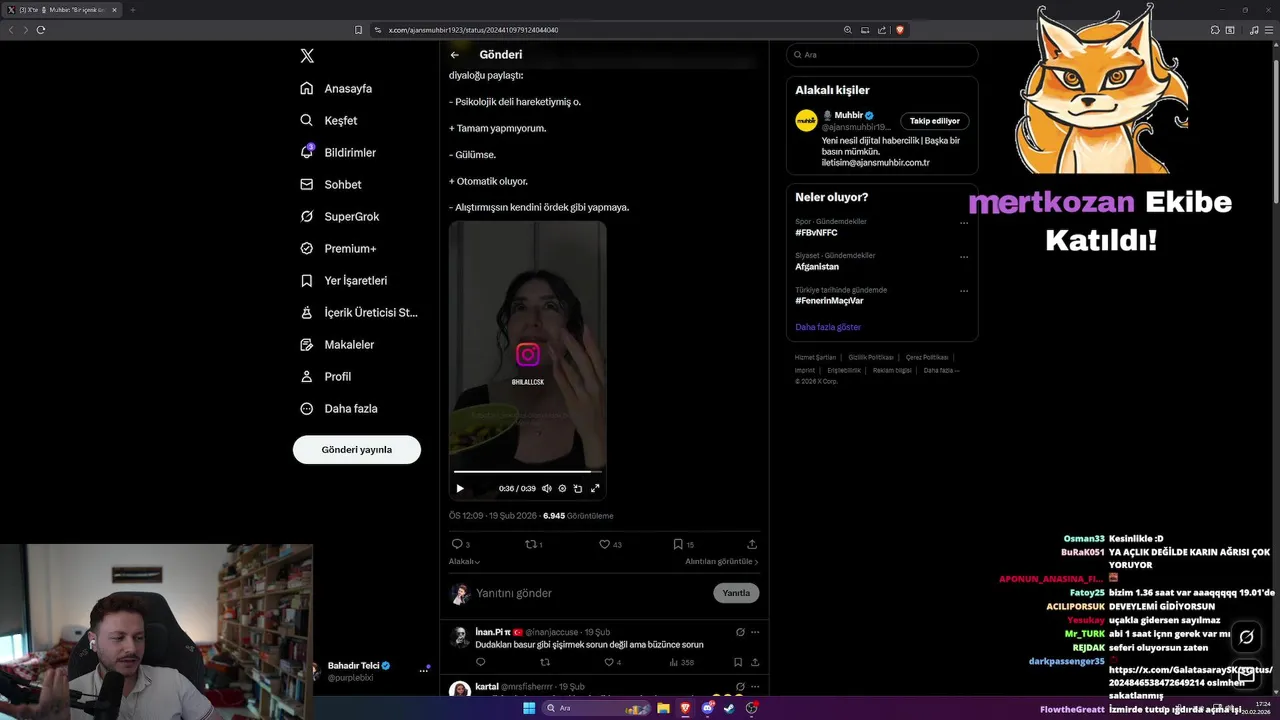Open Grok icon on İnan.Pi reply
The height and width of the screenshot is (720, 1280).
pyautogui.click(x=740, y=632)
